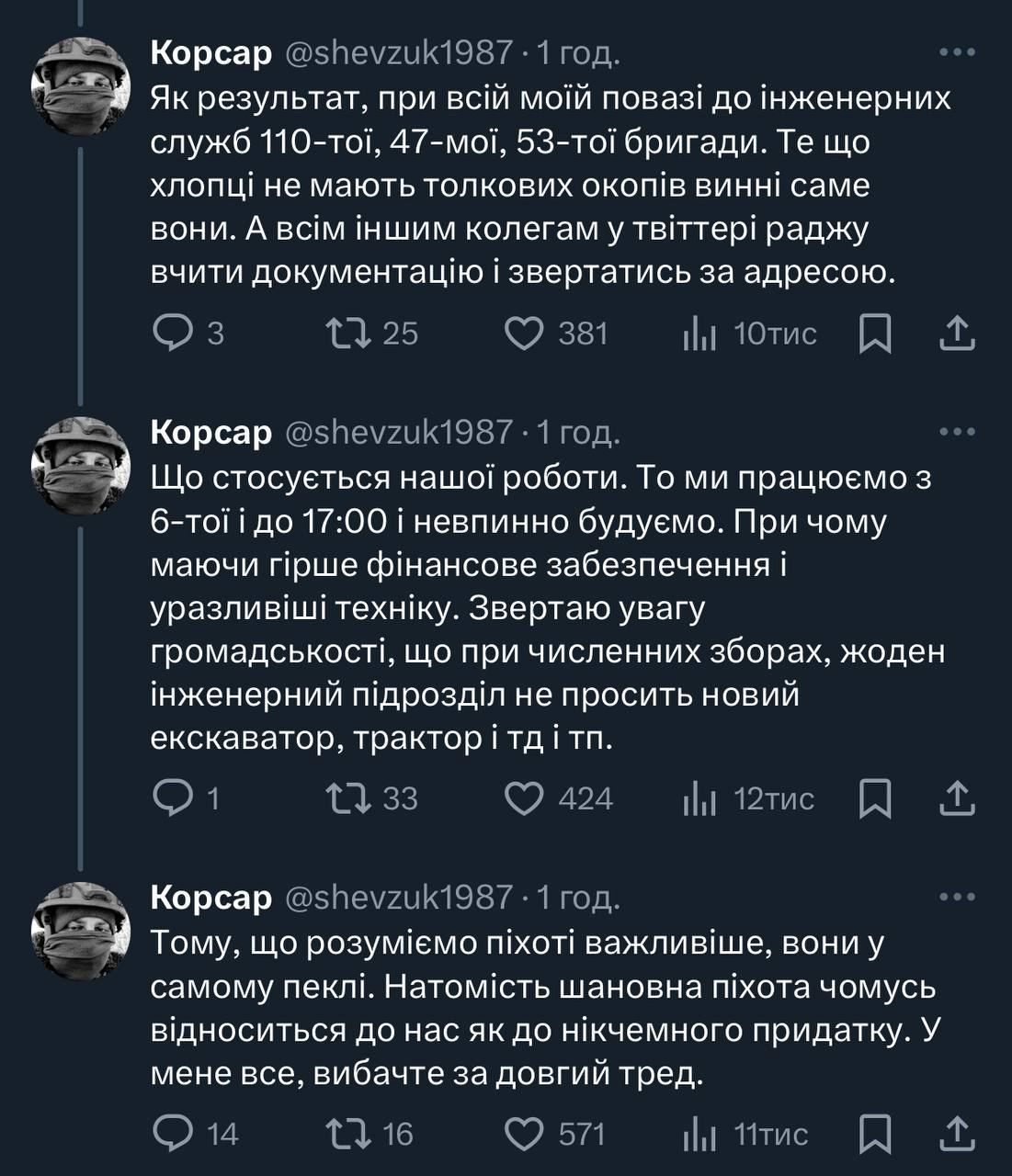Viewport: 1012px width, 1176px height.
Task: Bookmark the first tweet about інженерних служб
Action: click(x=874, y=334)
